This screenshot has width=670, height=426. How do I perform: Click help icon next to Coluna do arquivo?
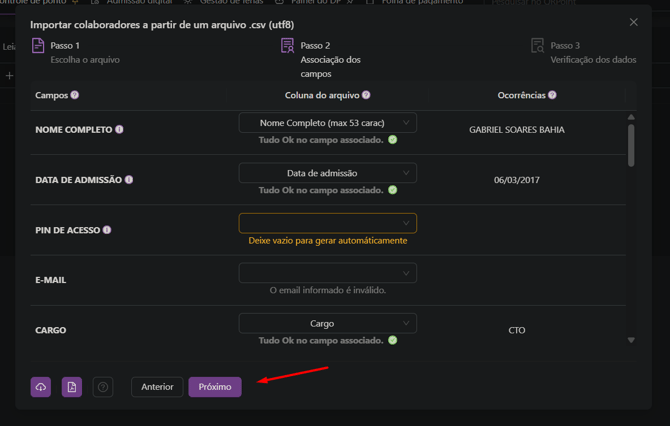[366, 95]
